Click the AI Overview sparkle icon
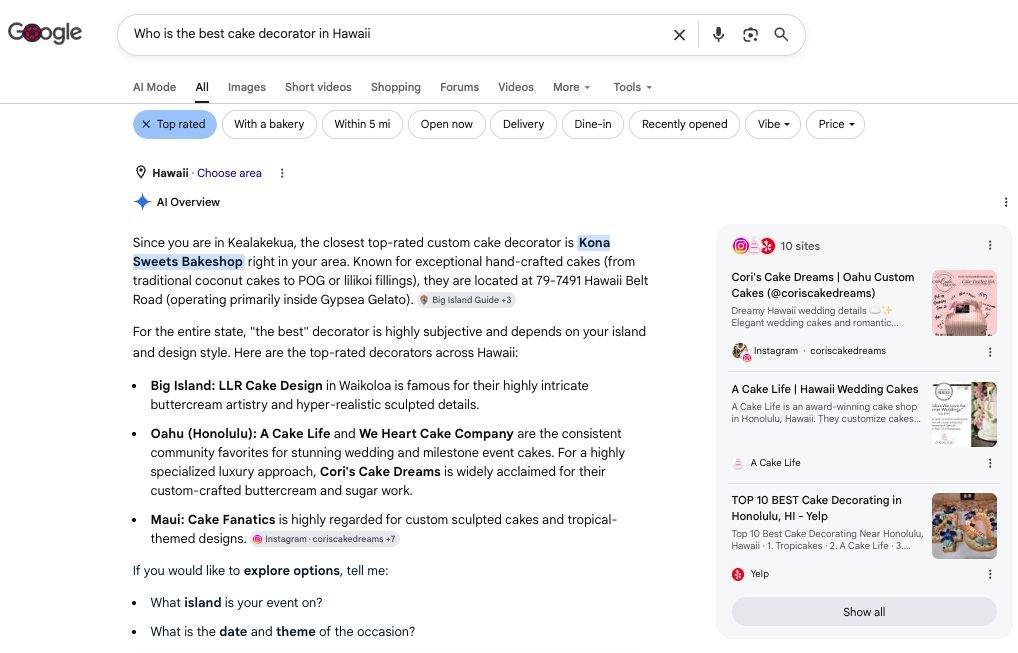This screenshot has width=1018, height=653. tap(142, 202)
